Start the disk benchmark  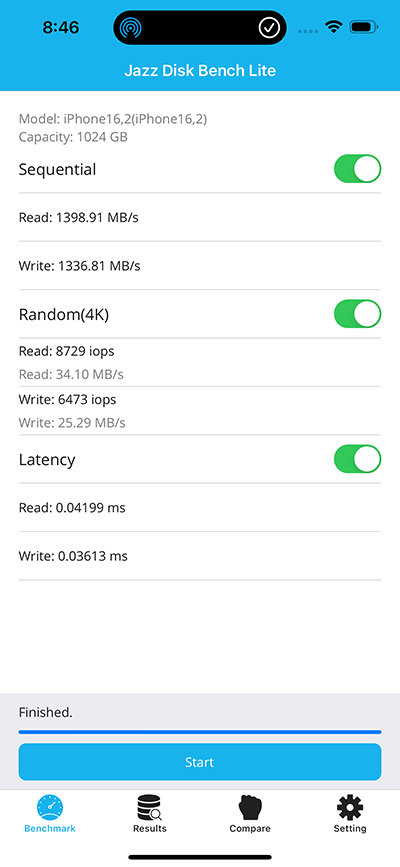click(x=200, y=762)
